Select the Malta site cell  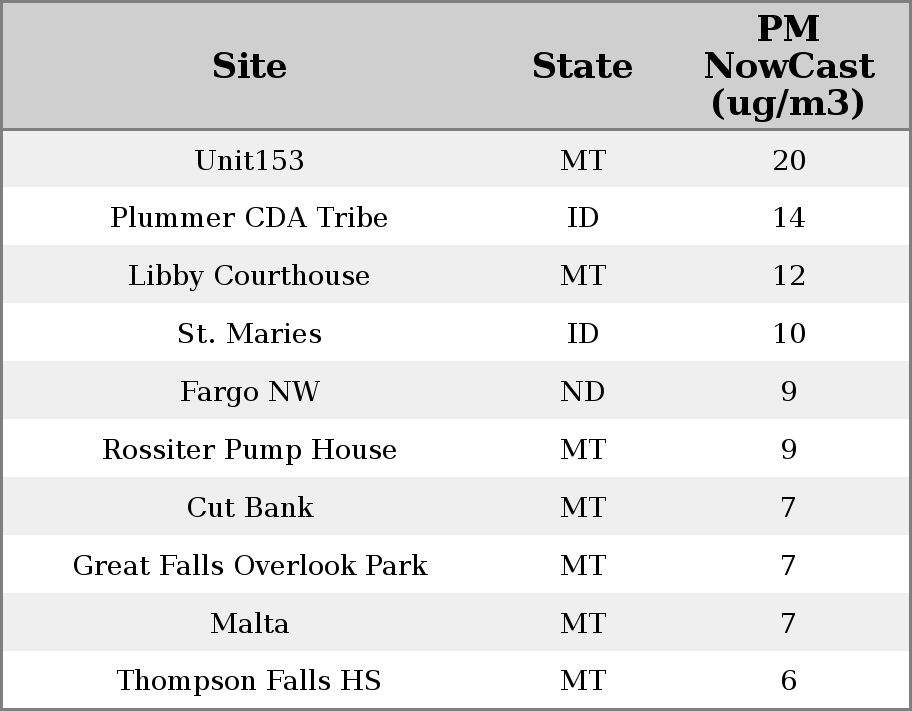[x=249, y=624]
